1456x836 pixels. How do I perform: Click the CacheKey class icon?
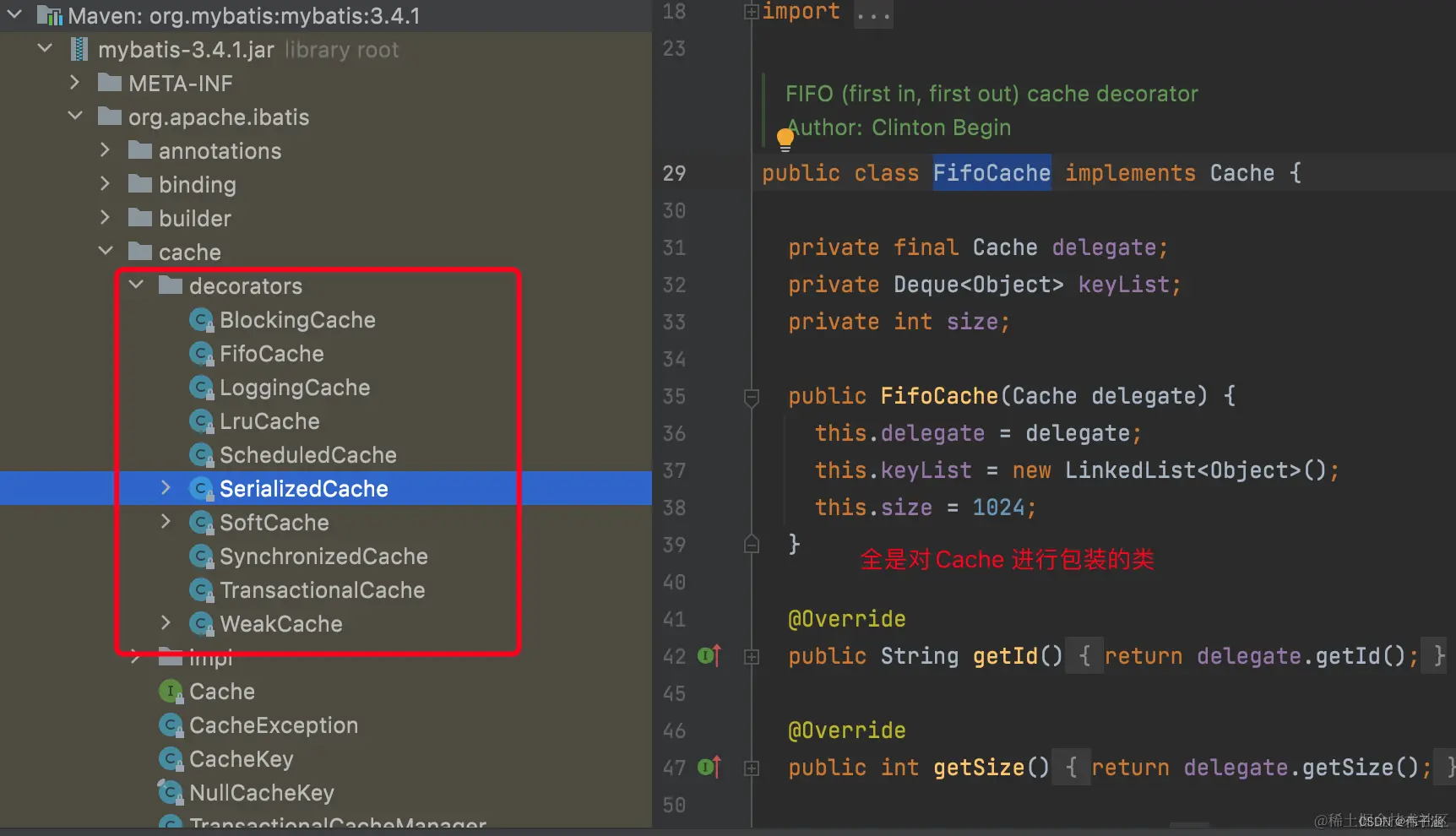(171, 759)
